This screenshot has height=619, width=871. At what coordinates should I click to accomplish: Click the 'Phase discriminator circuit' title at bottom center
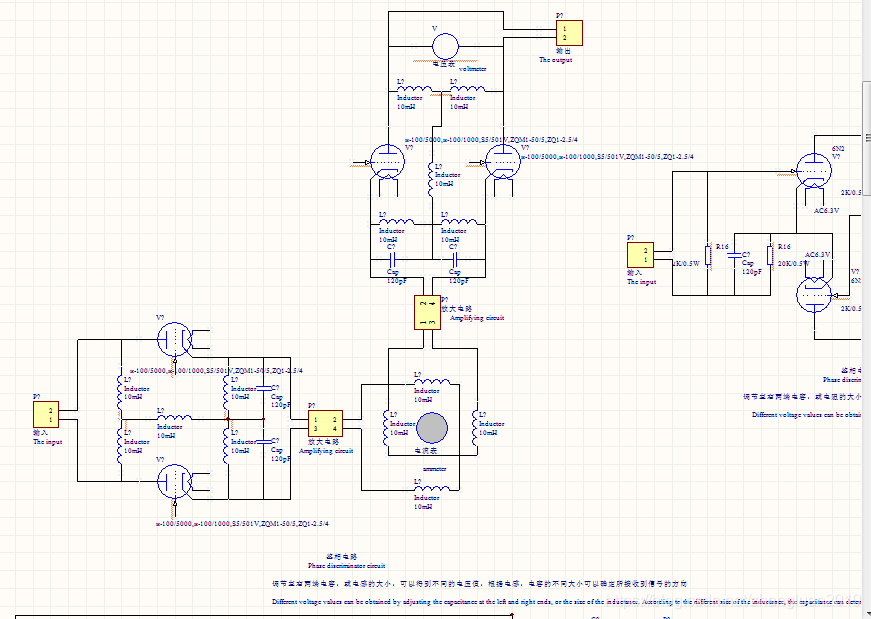tap(347, 566)
